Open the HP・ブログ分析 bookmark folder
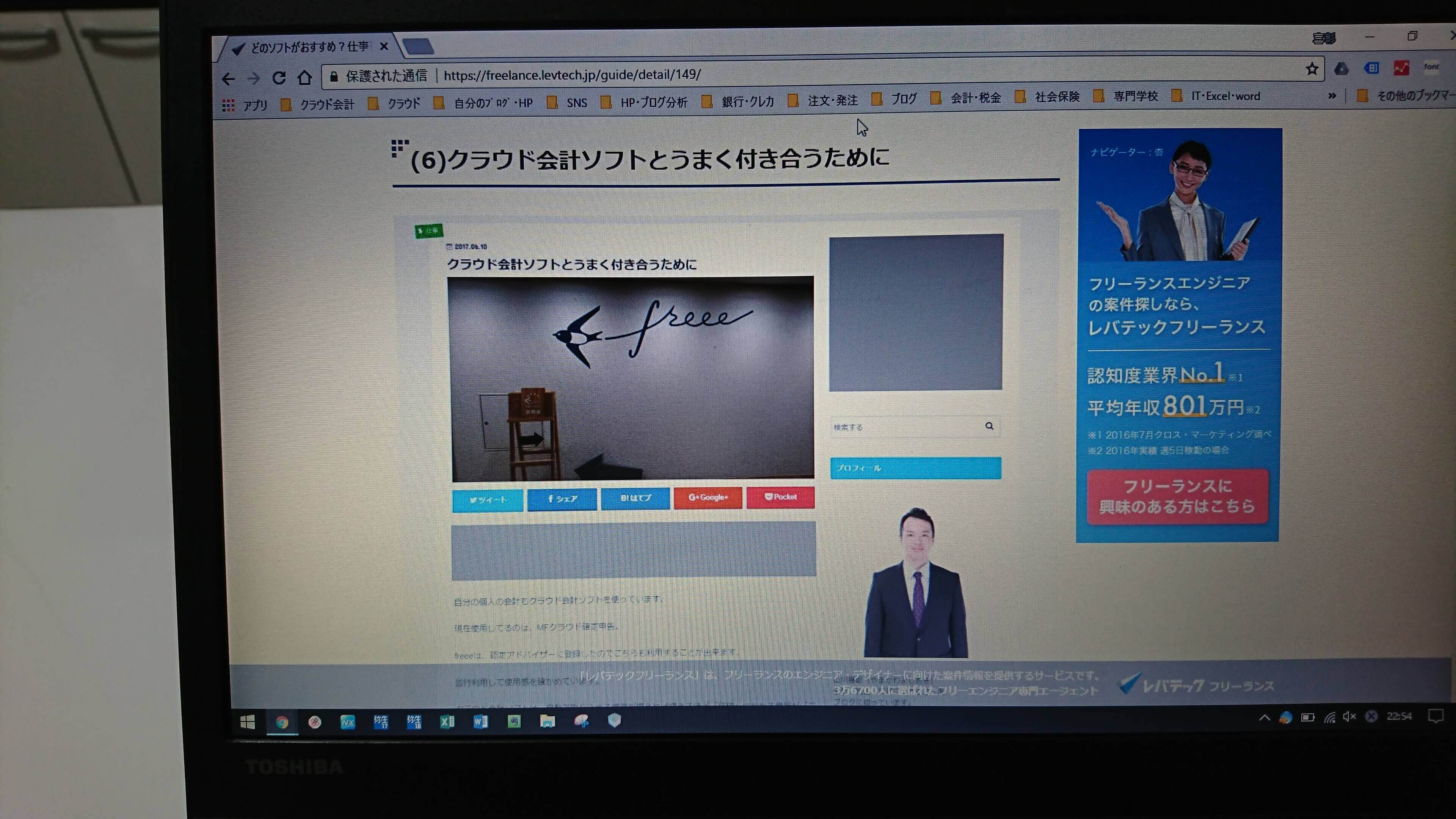1456x819 pixels. pos(644,102)
